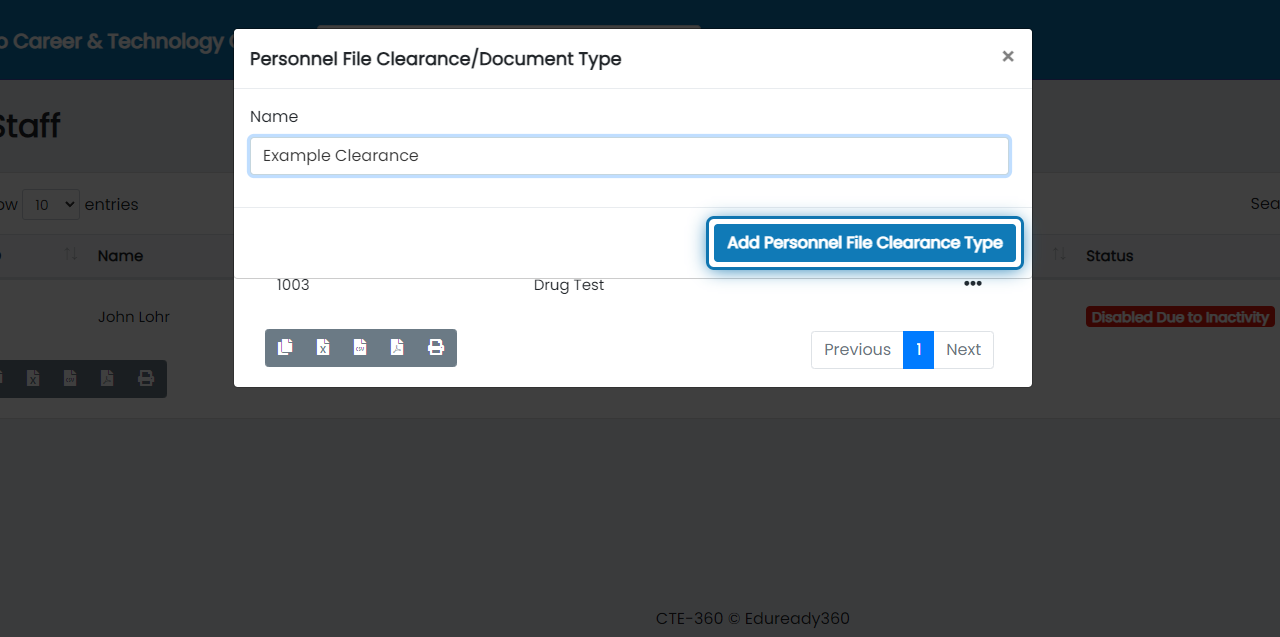Click Add Personnel File Clearance Type button
1280x637 pixels.
[864, 243]
